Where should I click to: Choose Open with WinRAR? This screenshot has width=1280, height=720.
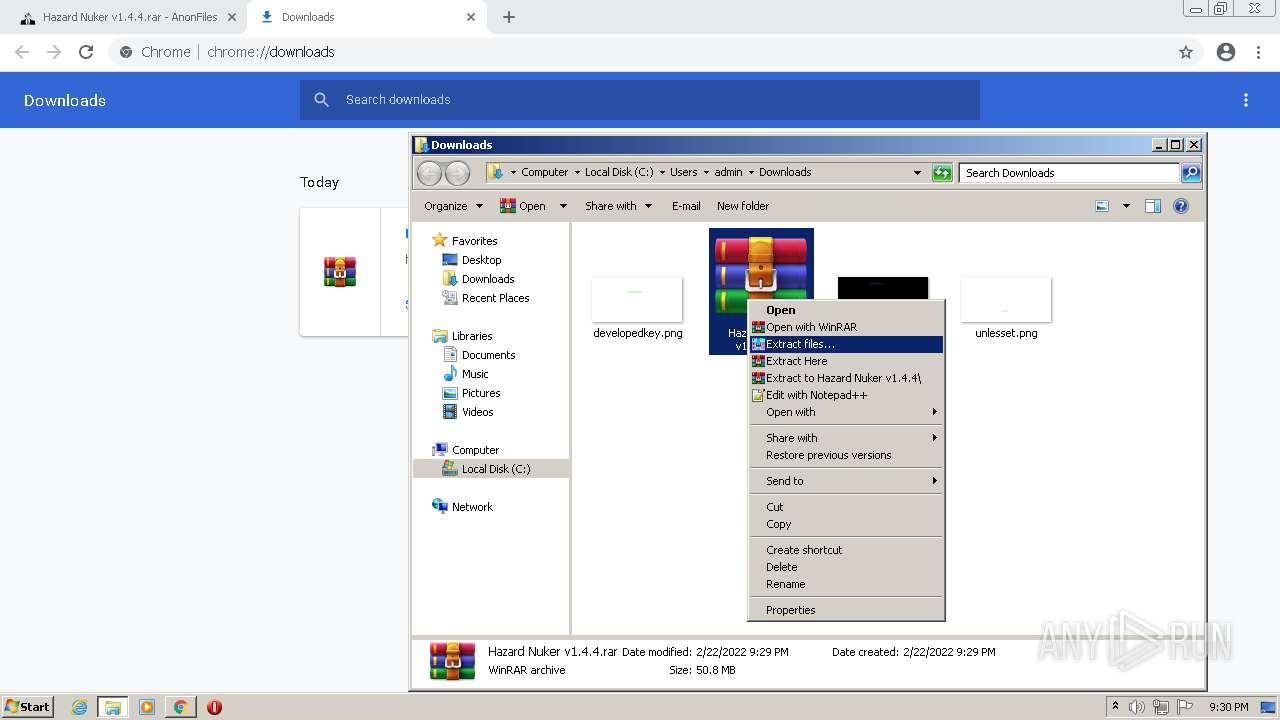(846, 327)
